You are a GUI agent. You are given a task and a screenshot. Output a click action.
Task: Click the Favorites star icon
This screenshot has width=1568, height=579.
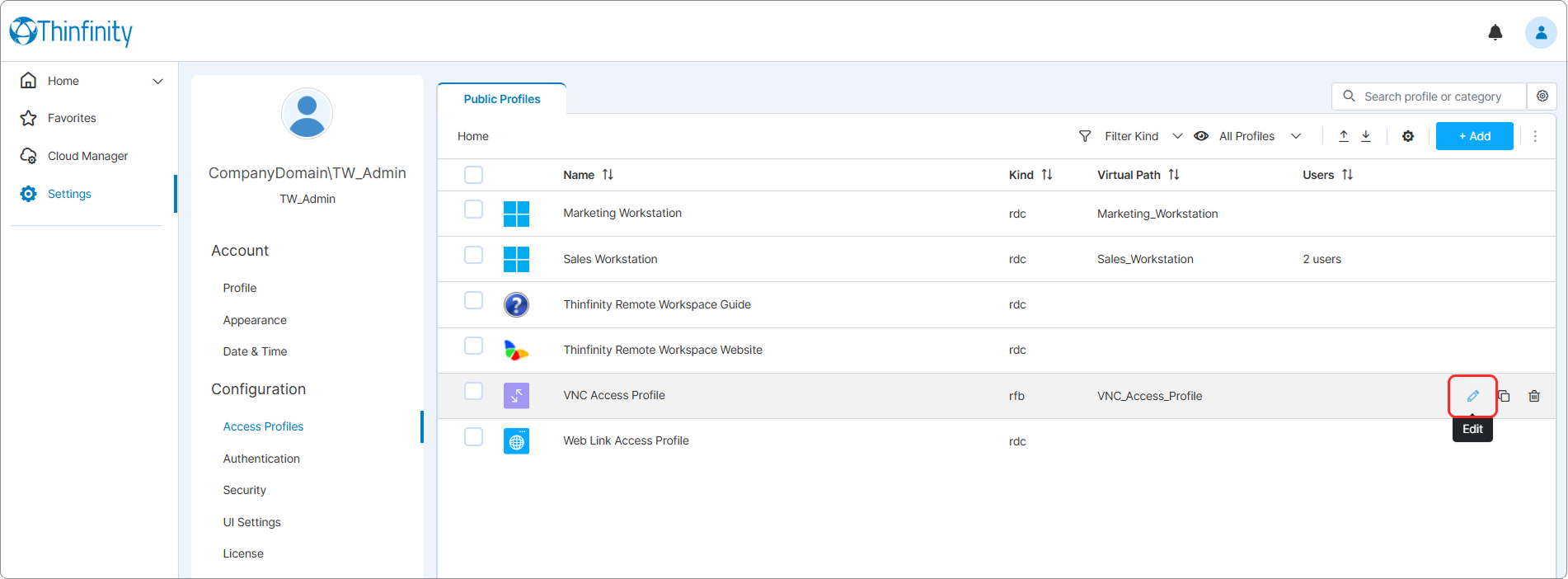click(x=28, y=118)
